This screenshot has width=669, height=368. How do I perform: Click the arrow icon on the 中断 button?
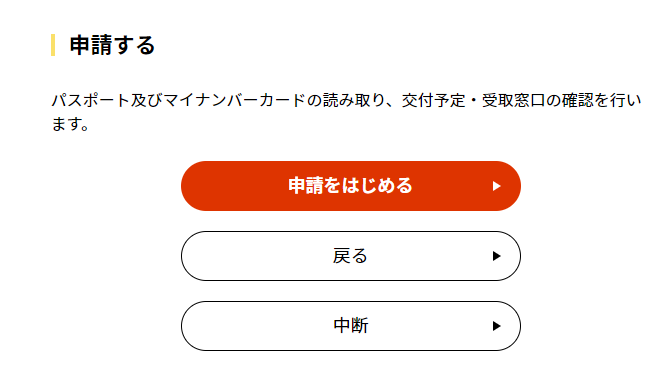[496, 326]
